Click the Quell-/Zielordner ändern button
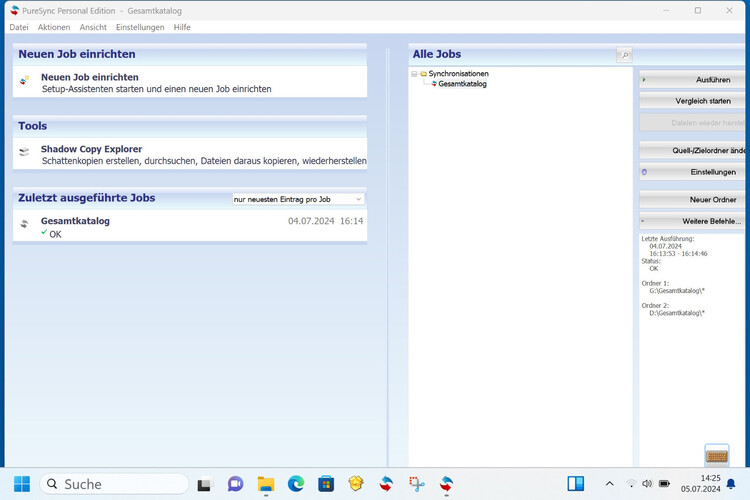Image resolution: width=750 pixels, height=500 pixels. [x=692, y=150]
